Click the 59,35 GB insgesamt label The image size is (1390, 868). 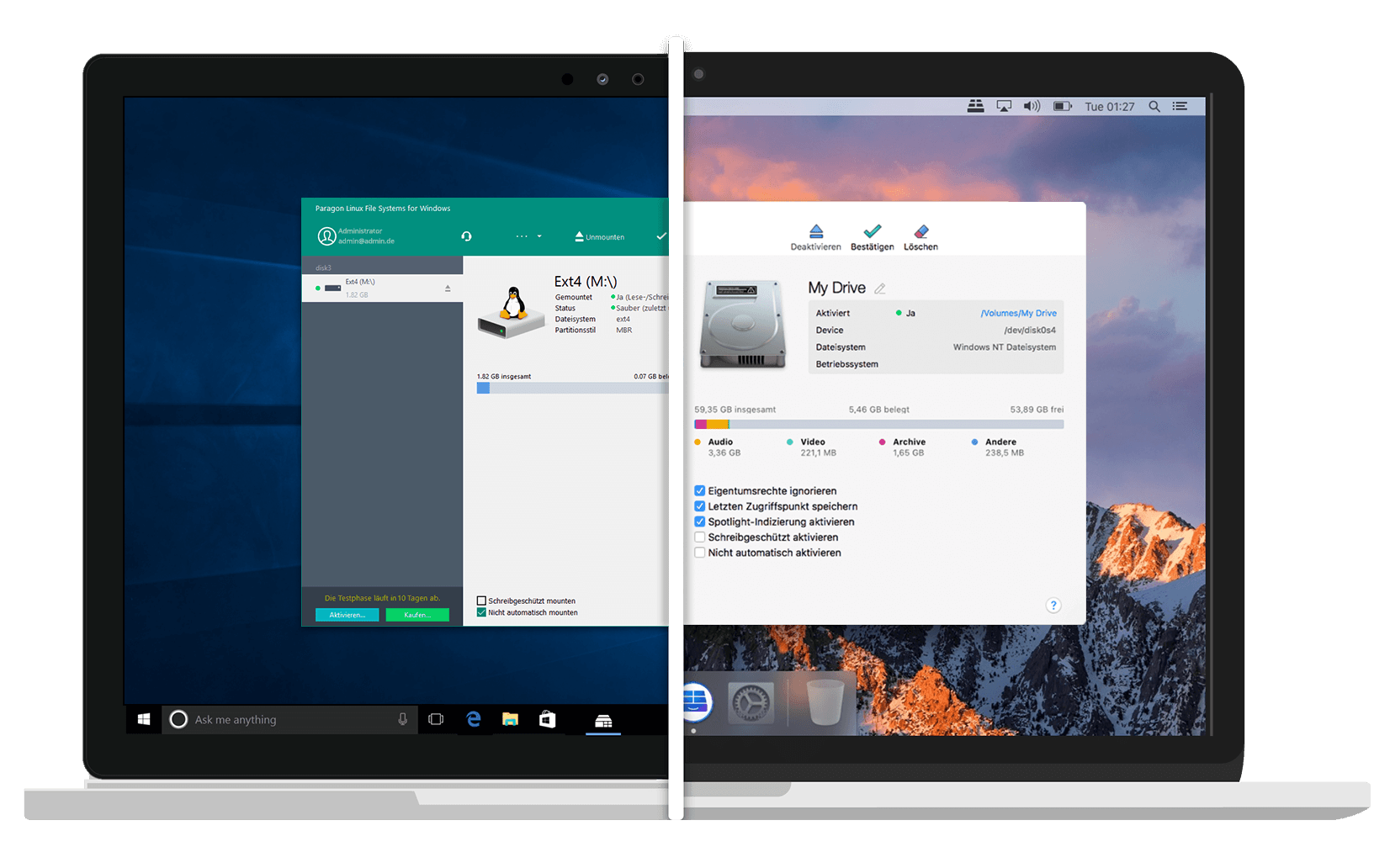(735, 410)
